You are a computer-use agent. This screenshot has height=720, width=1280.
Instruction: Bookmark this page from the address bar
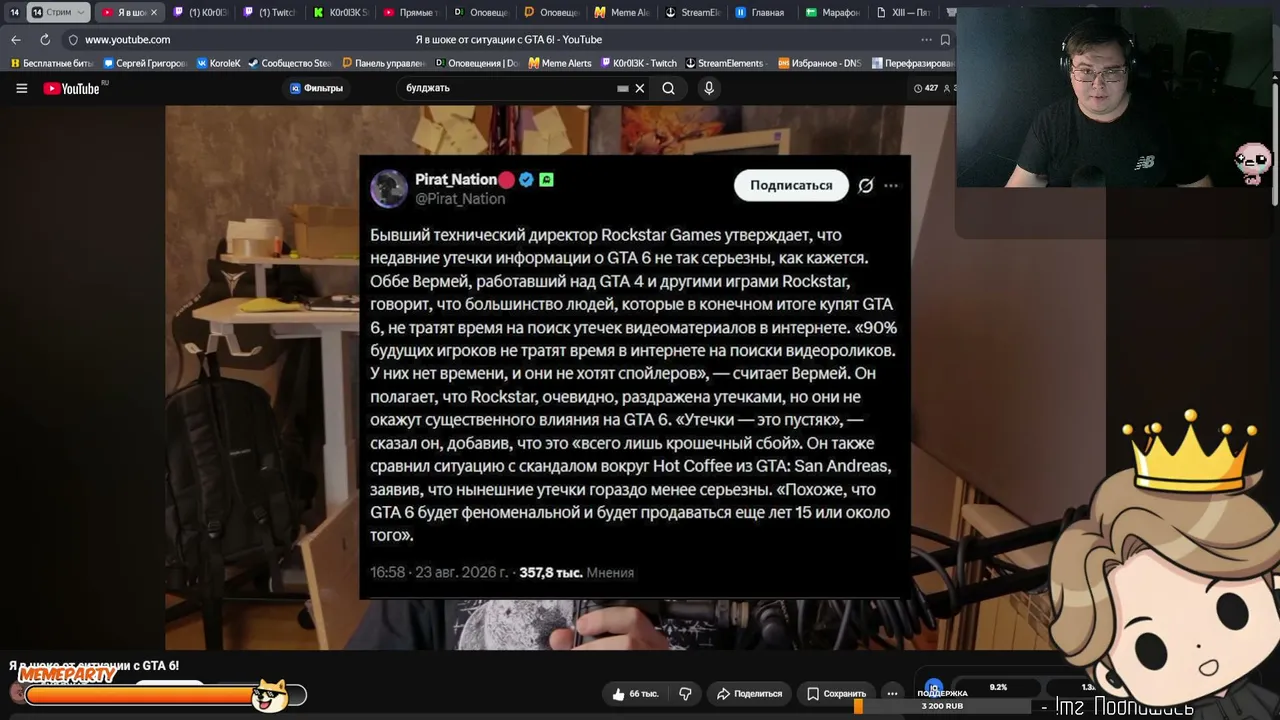point(945,40)
